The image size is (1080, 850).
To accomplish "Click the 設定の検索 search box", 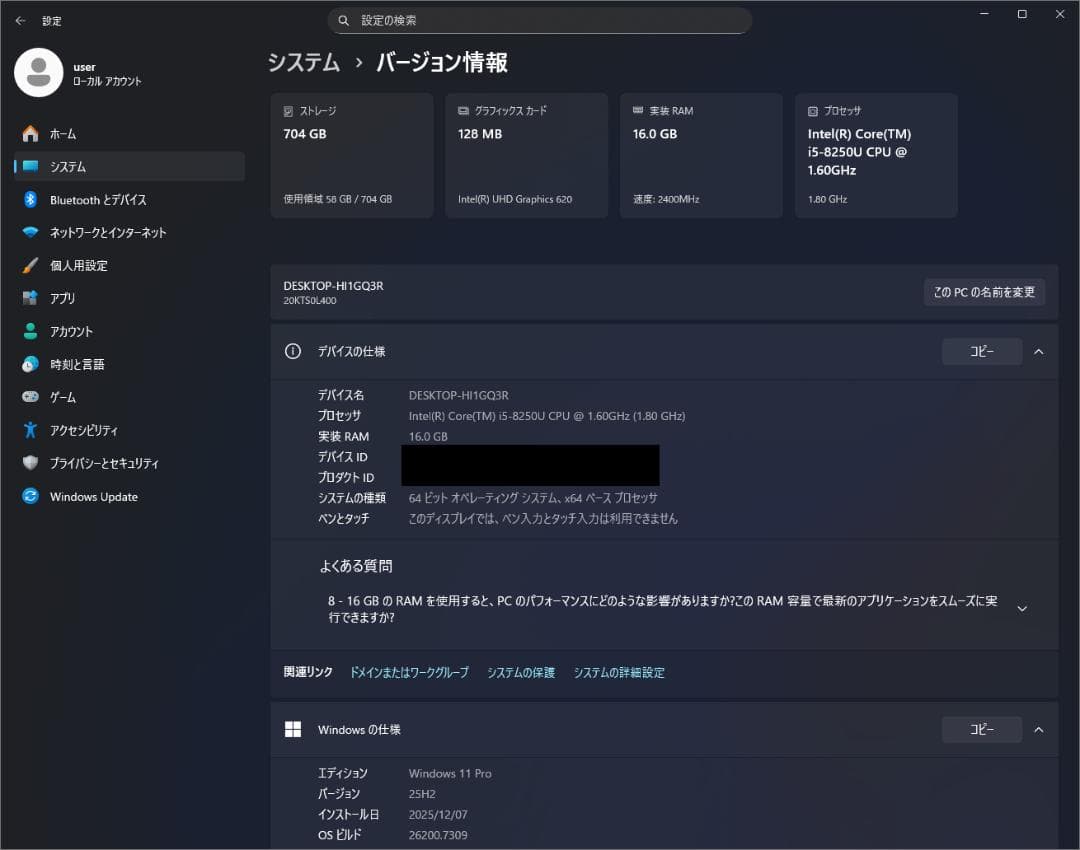I will [x=540, y=20].
